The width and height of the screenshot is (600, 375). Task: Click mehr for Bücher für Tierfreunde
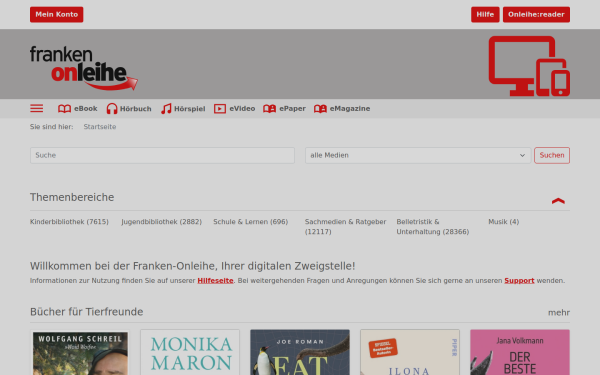[559, 313]
